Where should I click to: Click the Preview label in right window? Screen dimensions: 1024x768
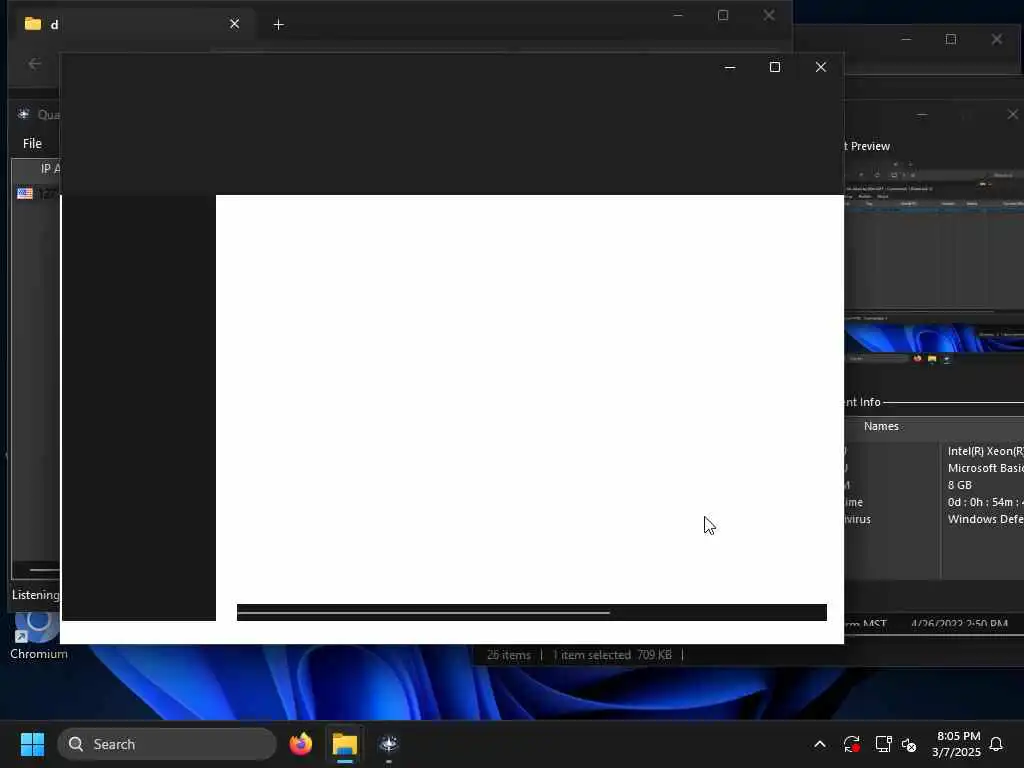870,146
